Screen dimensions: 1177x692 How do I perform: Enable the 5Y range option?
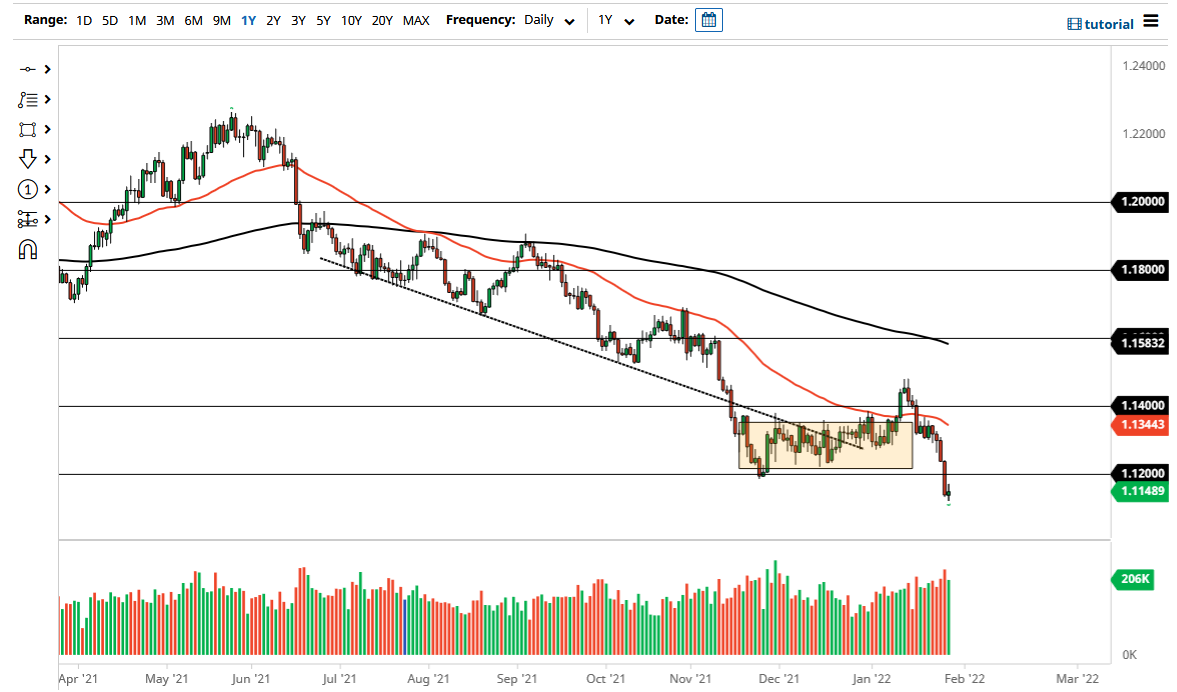click(x=322, y=20)
